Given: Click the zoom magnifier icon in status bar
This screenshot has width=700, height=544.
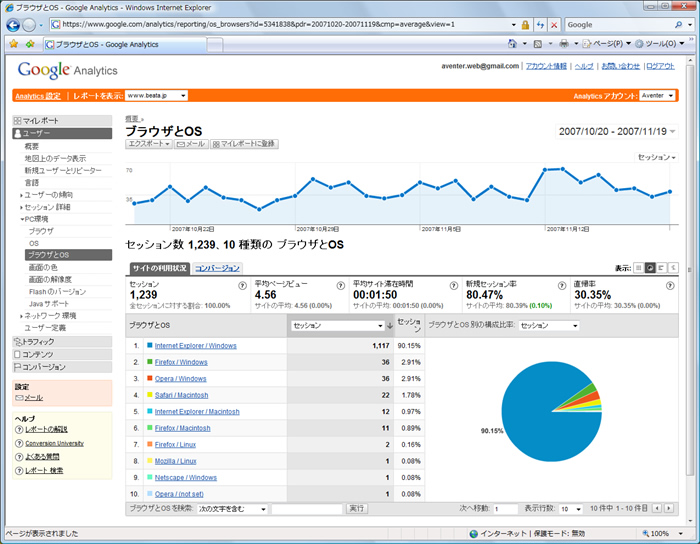Looking at the screenshot, I should point(645,533).
